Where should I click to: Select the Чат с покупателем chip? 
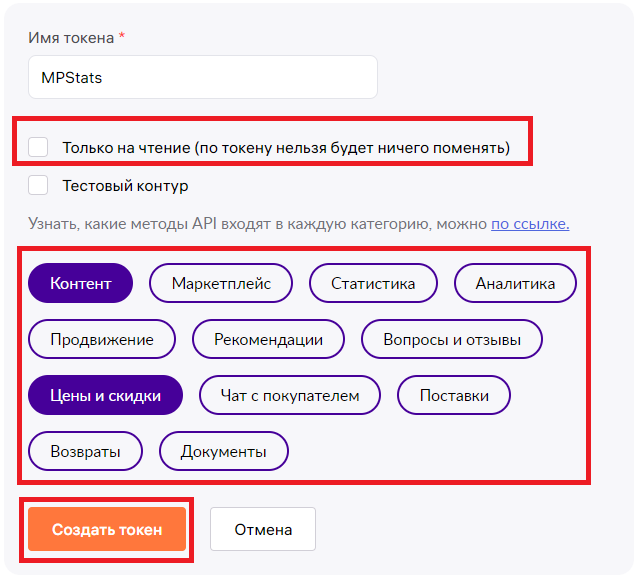tap(290, 395)
